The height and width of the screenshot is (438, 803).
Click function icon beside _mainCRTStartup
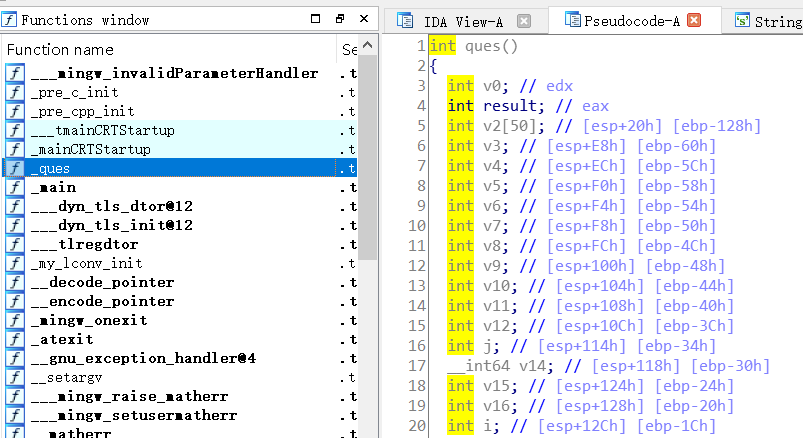tap(15, 149)
